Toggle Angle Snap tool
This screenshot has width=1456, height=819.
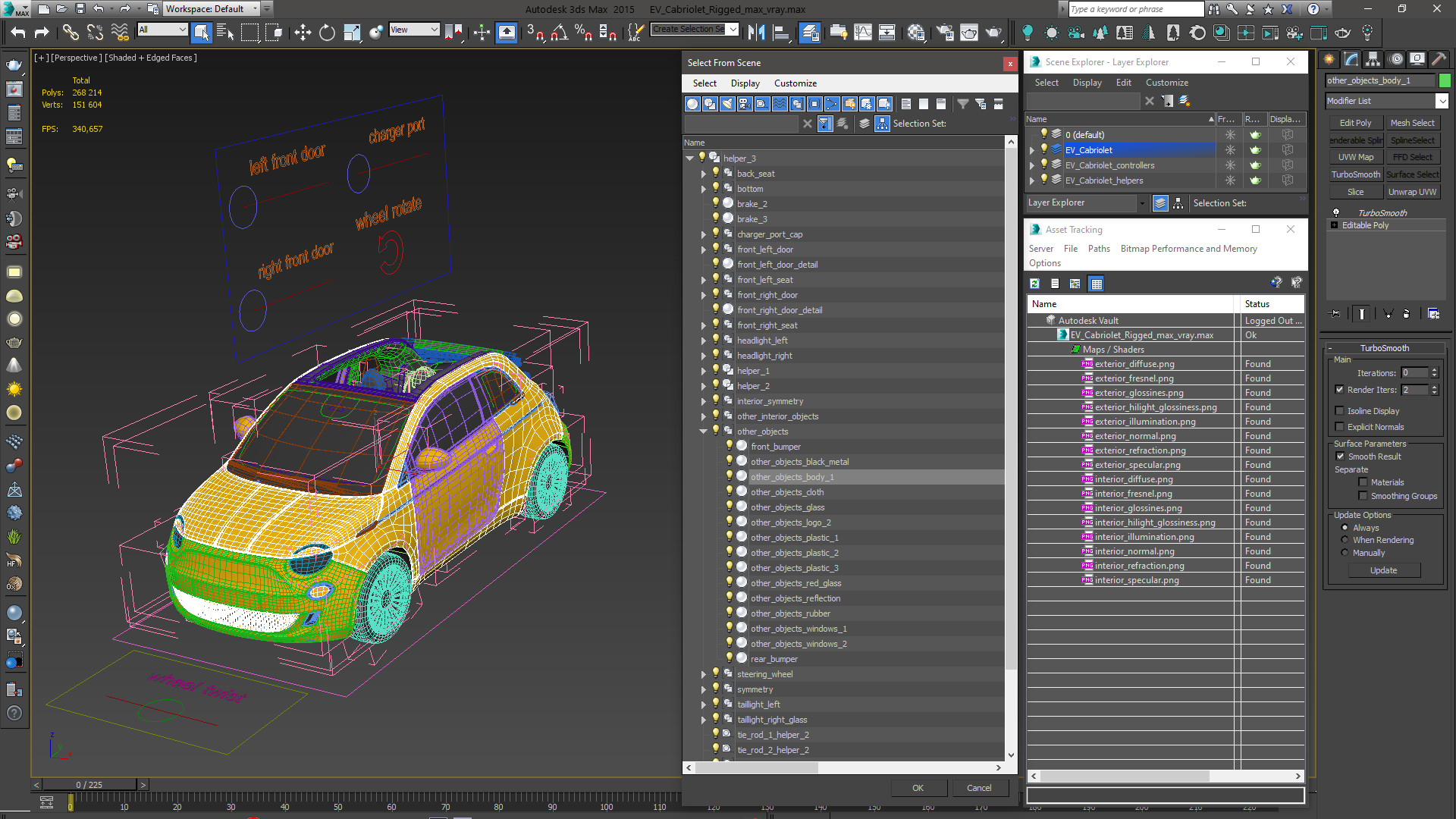click(559, 32)
